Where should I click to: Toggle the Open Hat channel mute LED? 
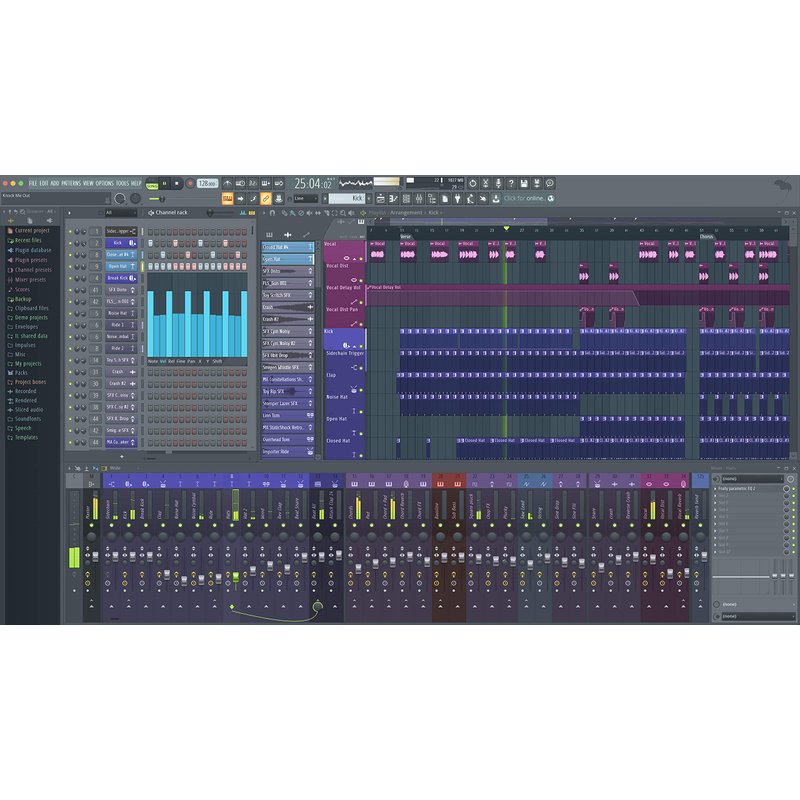(70, 266)
